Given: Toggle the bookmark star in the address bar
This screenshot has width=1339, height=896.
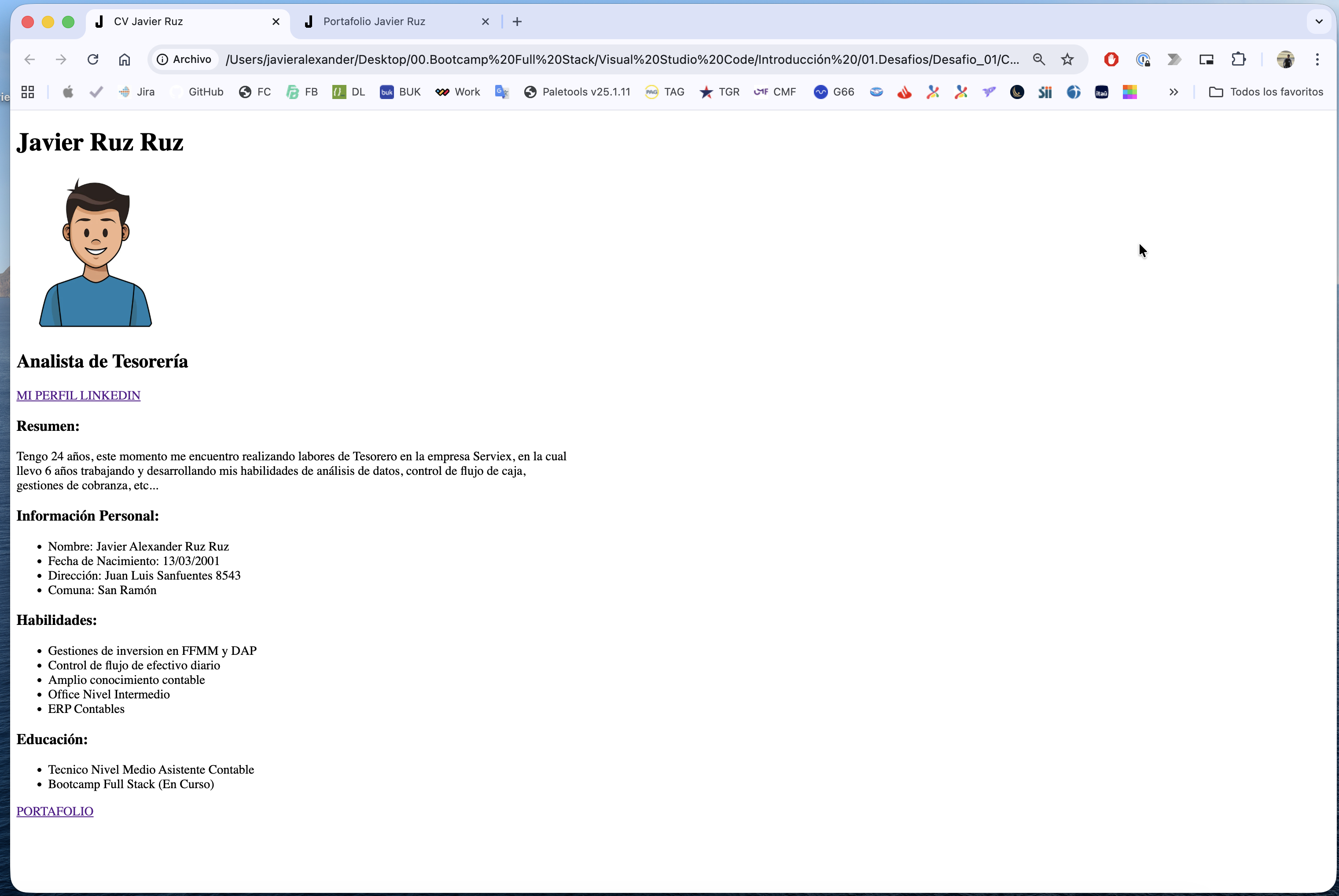Looking at the screenshot, I should (x=1067, y=59).
